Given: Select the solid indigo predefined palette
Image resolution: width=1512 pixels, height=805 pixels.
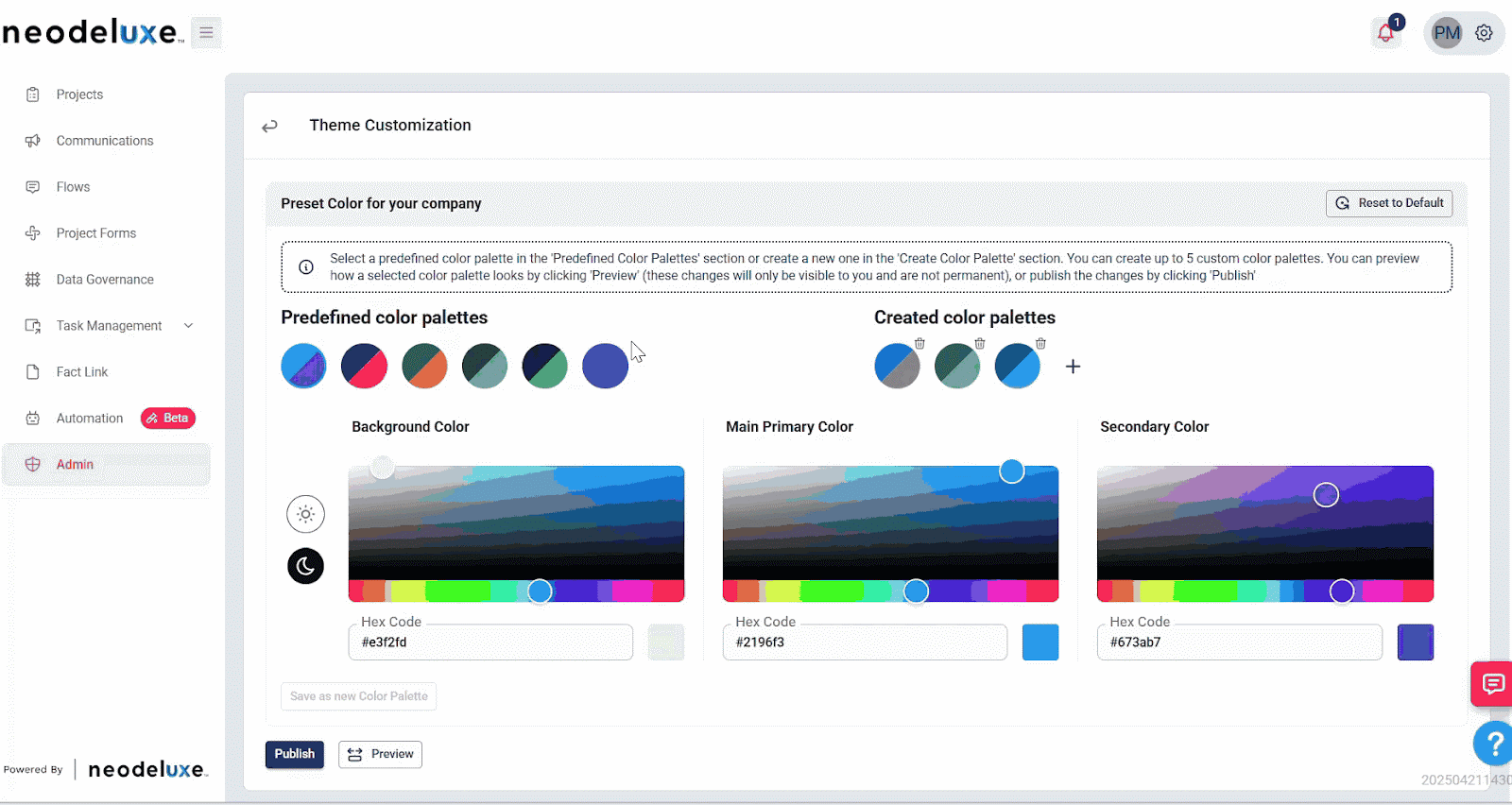Looking at the screenshot, I should coord(606,366).
